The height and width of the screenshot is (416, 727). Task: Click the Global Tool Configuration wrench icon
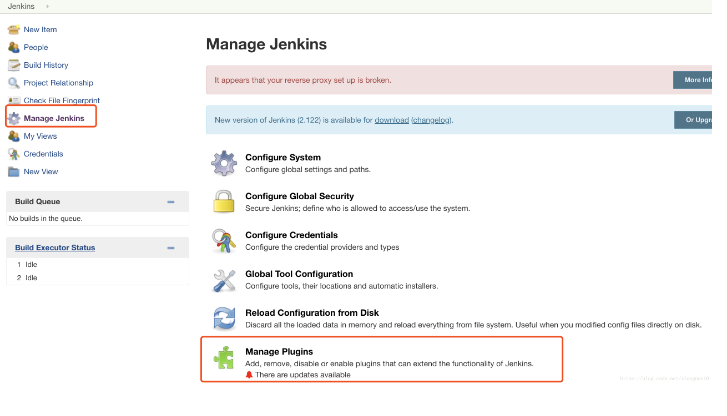(x=224, y=280)
